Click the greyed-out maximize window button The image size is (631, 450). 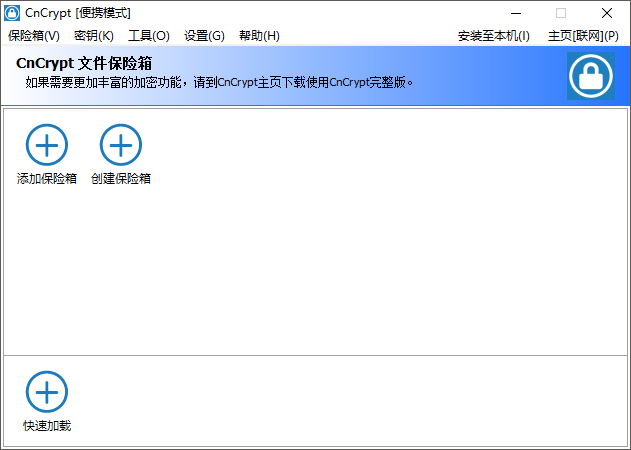pyautogui.click(x=561, y=13)
